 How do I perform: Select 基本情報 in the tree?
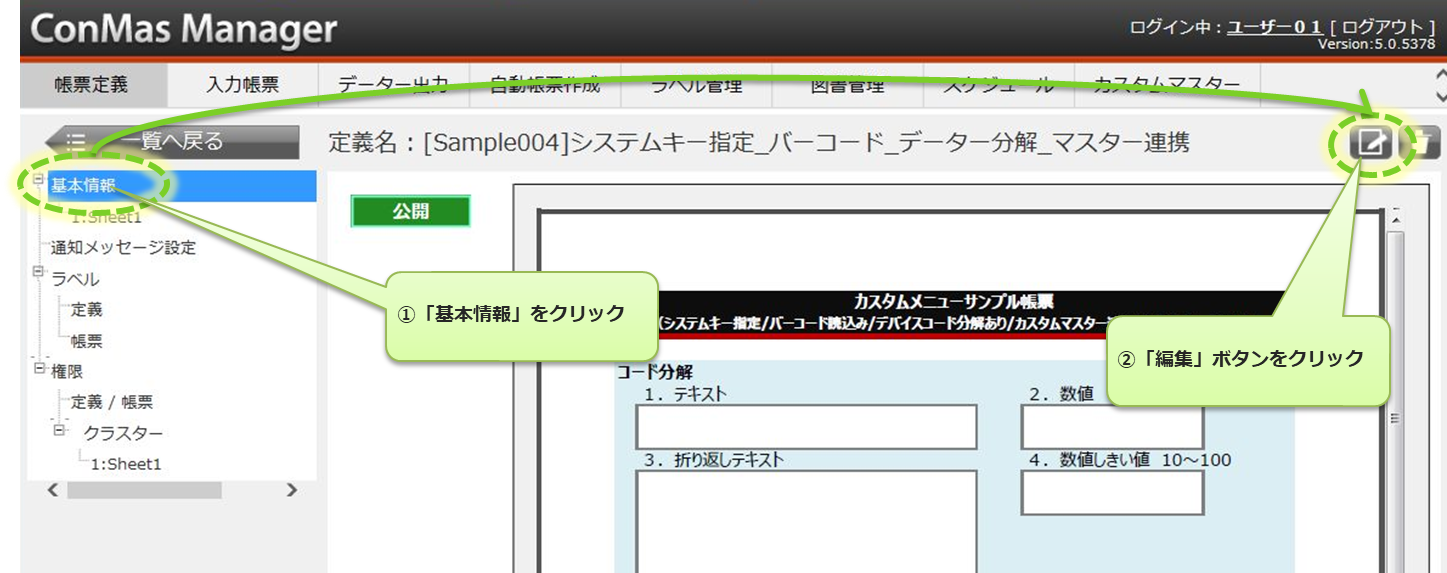pos(83,186)
